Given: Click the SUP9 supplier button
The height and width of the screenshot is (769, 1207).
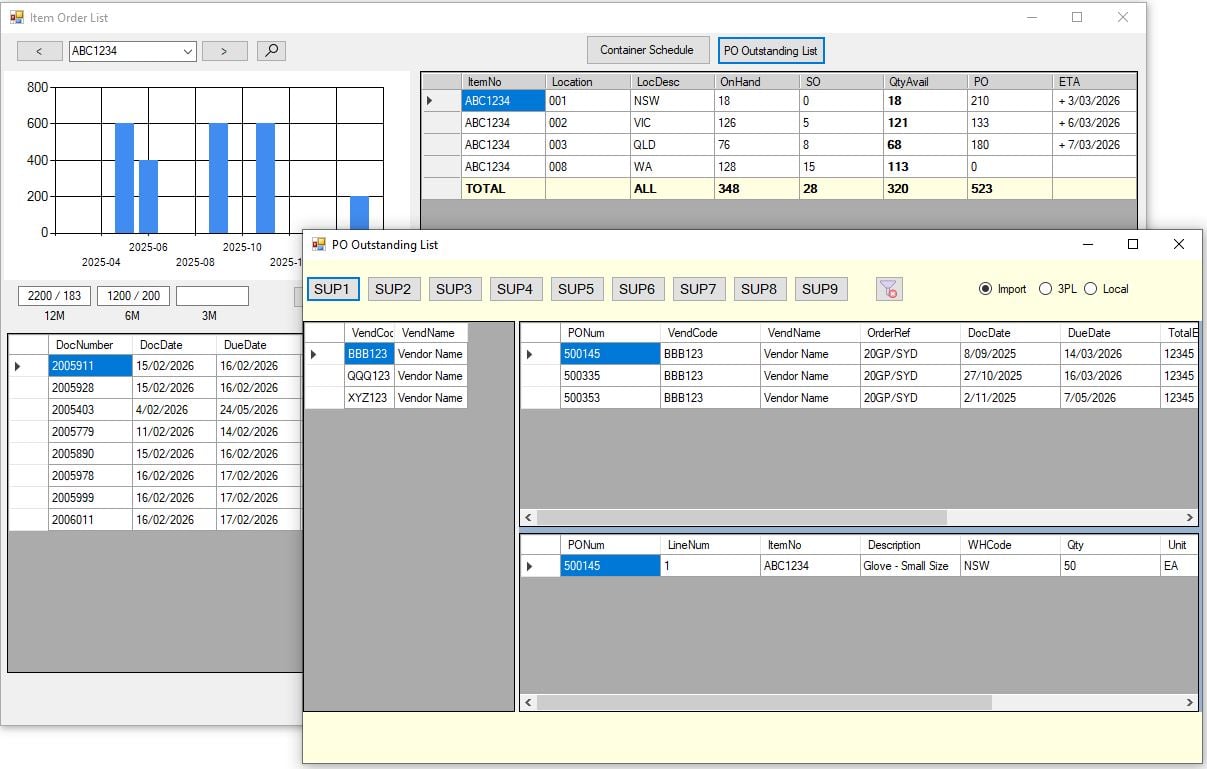Looking at the screenshot, I should click(820, 289).
